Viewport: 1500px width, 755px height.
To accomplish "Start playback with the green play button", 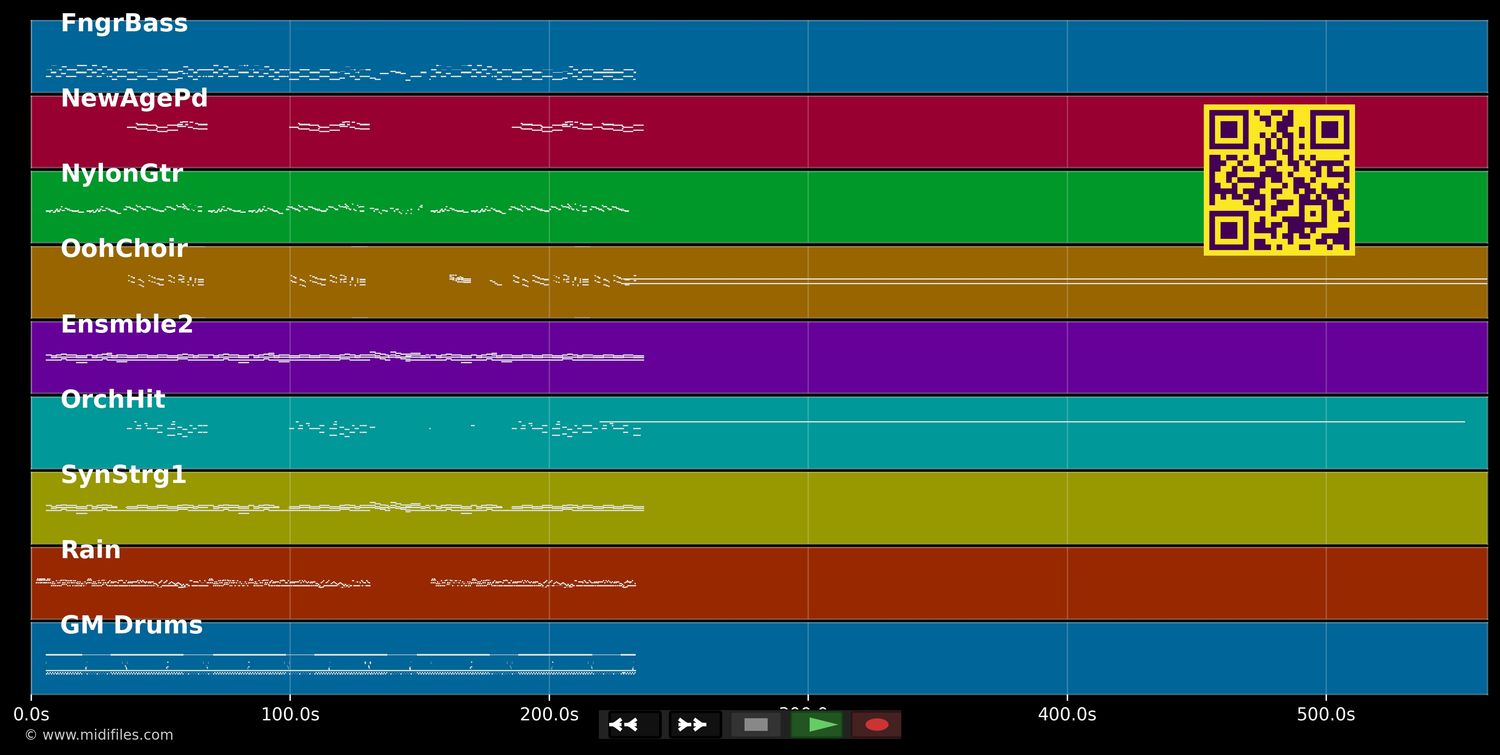I will (x=817, y=725).
